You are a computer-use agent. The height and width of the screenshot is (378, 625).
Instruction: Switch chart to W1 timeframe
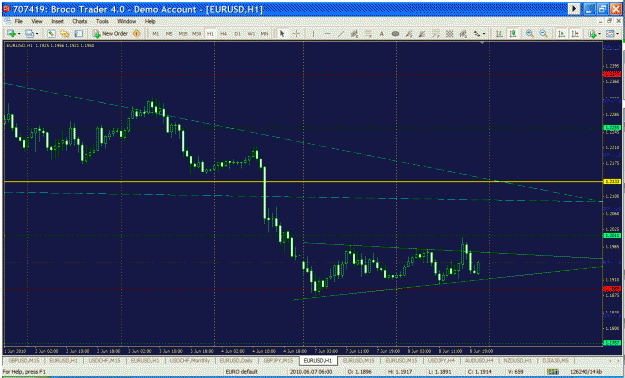[251, 34]
